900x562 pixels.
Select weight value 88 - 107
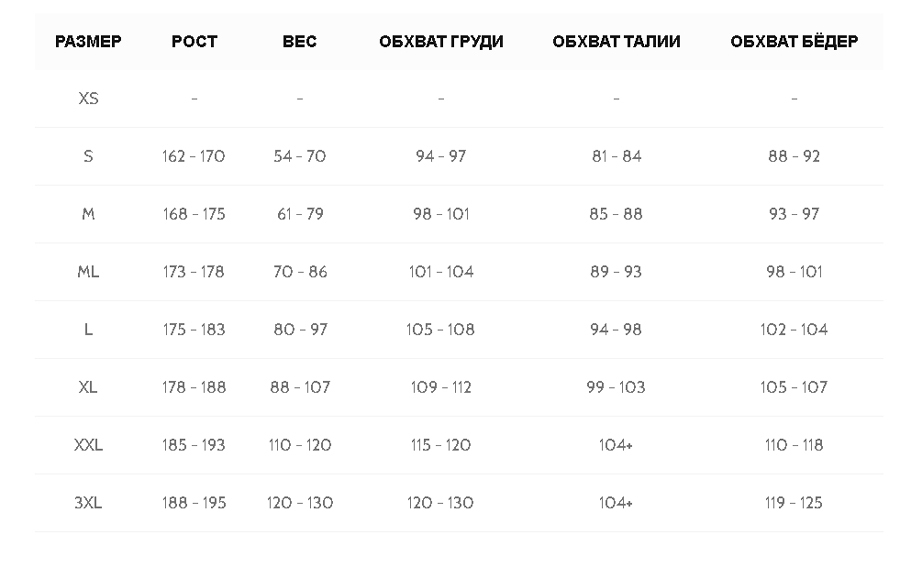coord(300,387)
